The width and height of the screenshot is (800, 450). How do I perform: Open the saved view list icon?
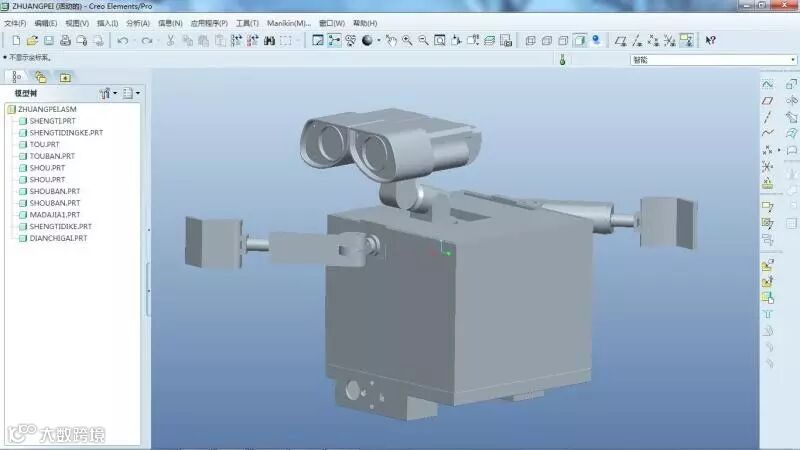[473, 40]
